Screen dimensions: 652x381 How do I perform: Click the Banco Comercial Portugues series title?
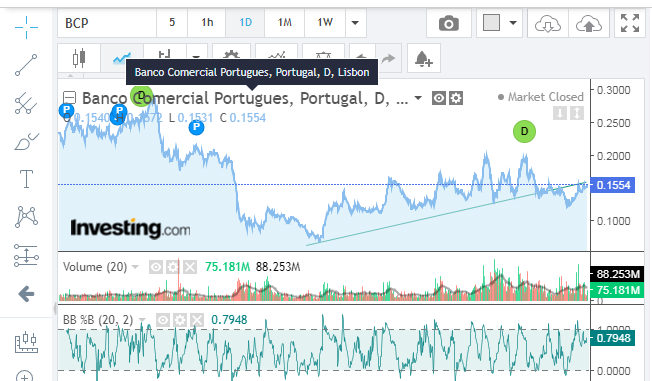pos(245,99)
